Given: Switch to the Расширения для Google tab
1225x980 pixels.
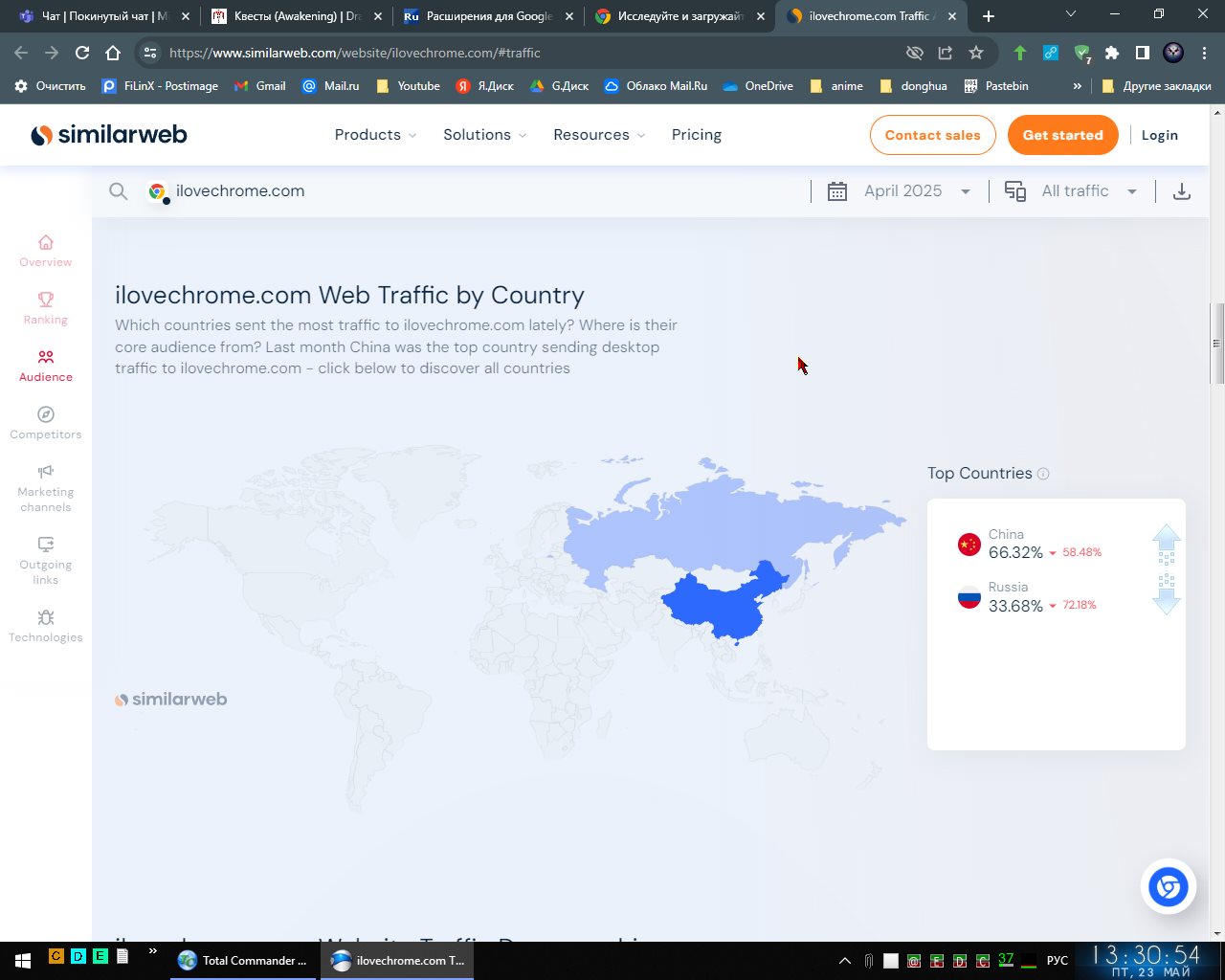Looking at the screenshot, I should (486, 16).
